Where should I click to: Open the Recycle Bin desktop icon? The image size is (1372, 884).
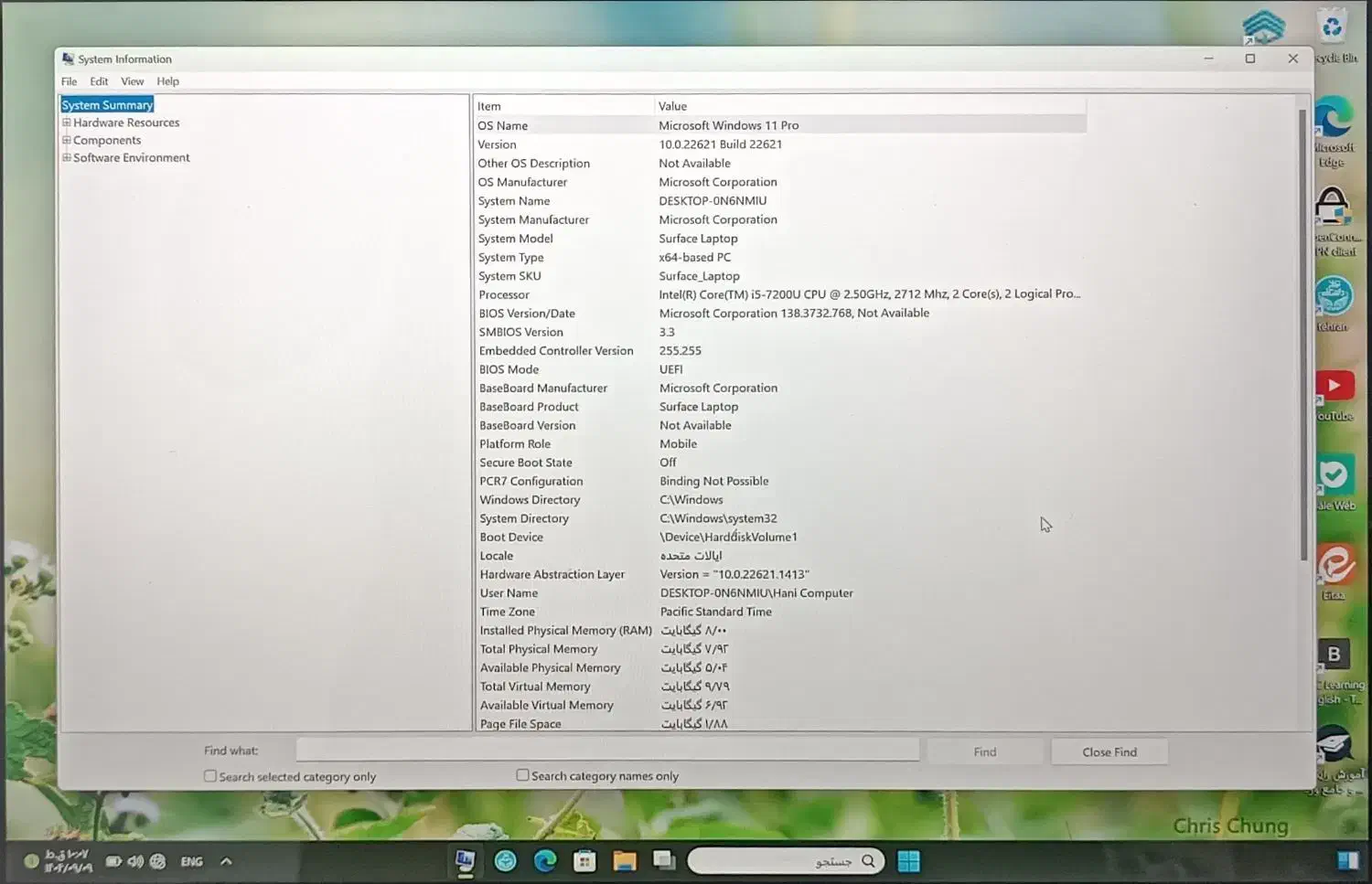[x=1332, y=27]
